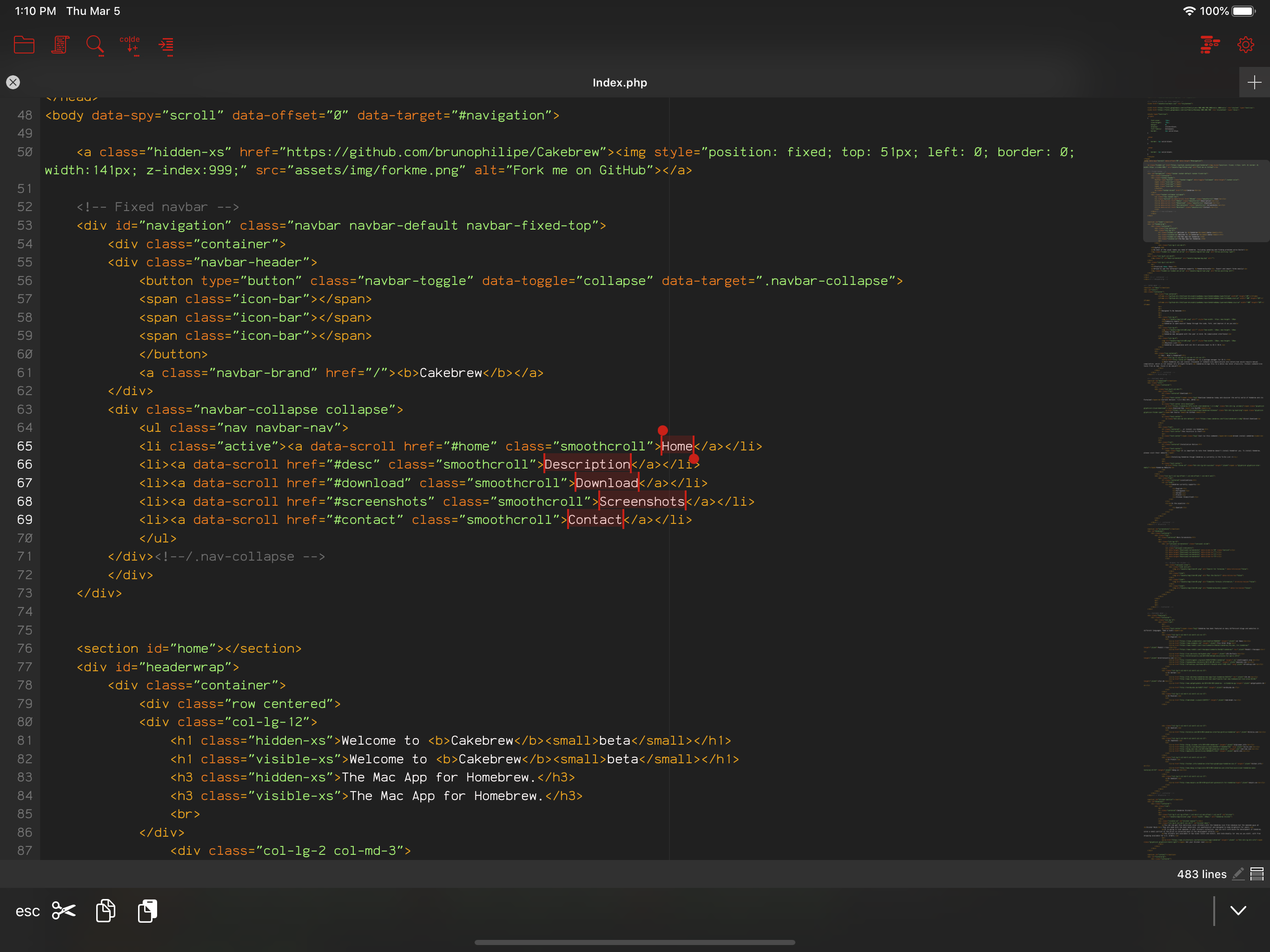This screenshot has width=1270, height=952.
Task: Add a new tab with plus
Action: pyautogui.click(x=1254, y=83)
